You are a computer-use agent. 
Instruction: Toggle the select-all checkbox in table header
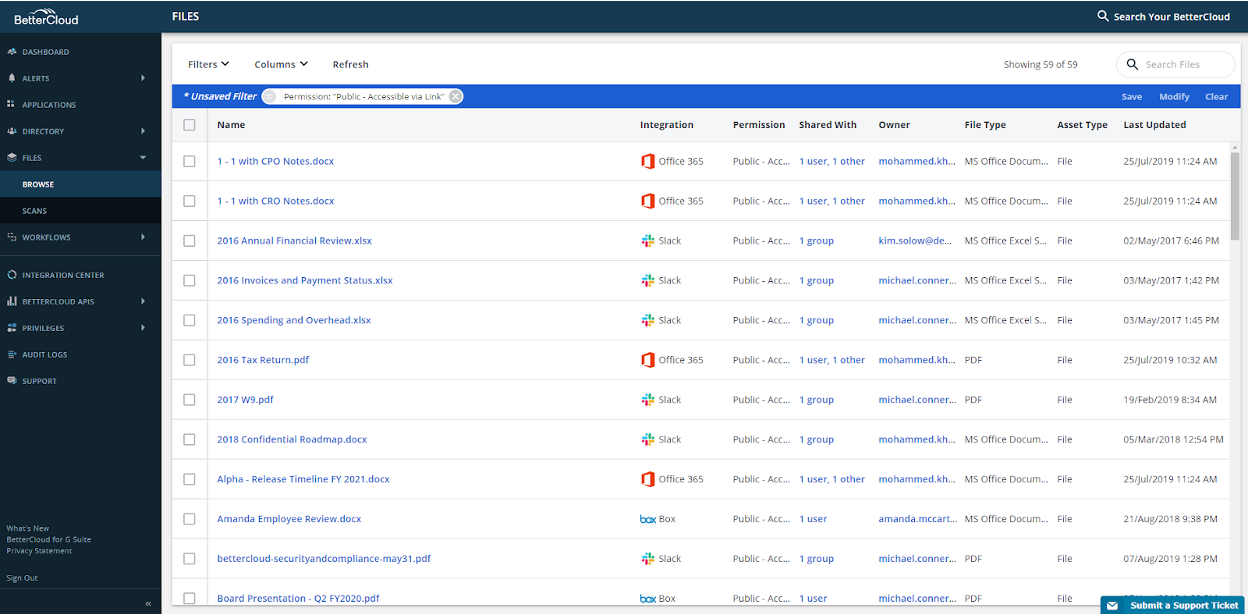(189, 125)
